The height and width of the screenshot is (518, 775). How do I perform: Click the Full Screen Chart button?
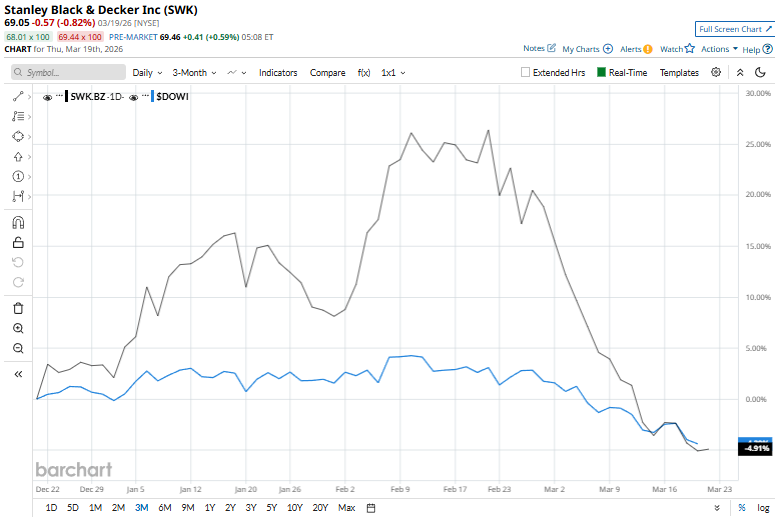[x=734, y=30]
